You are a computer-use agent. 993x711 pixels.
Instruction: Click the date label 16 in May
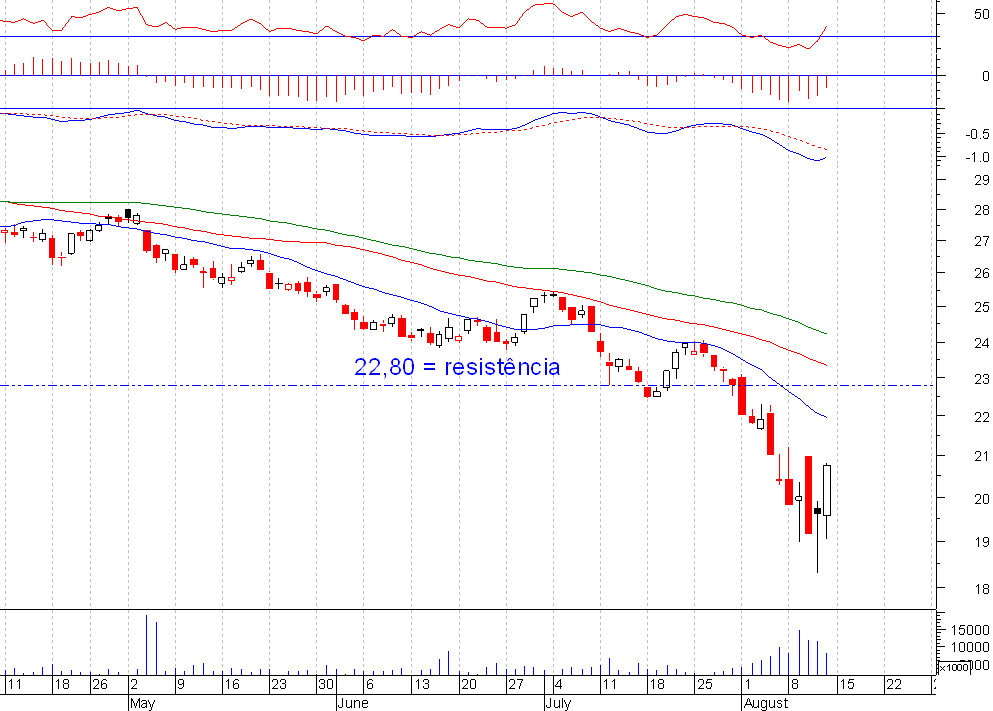pos(232,684)
